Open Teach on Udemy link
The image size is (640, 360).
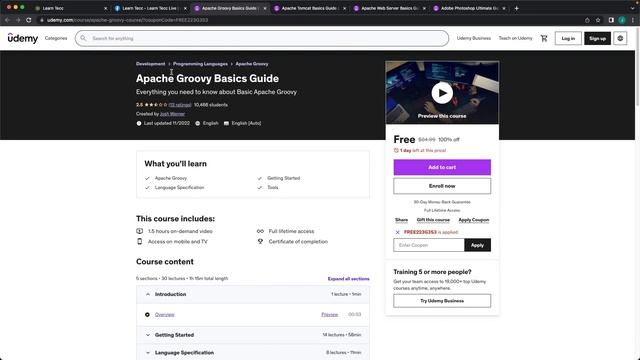pos(515,38)
